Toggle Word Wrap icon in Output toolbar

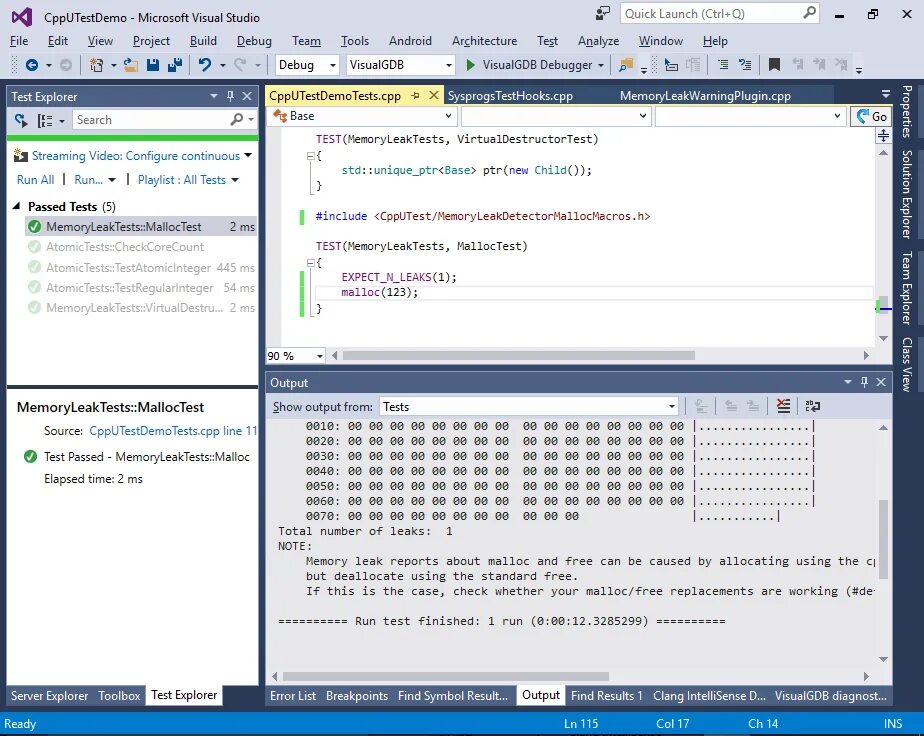point(813,406)
